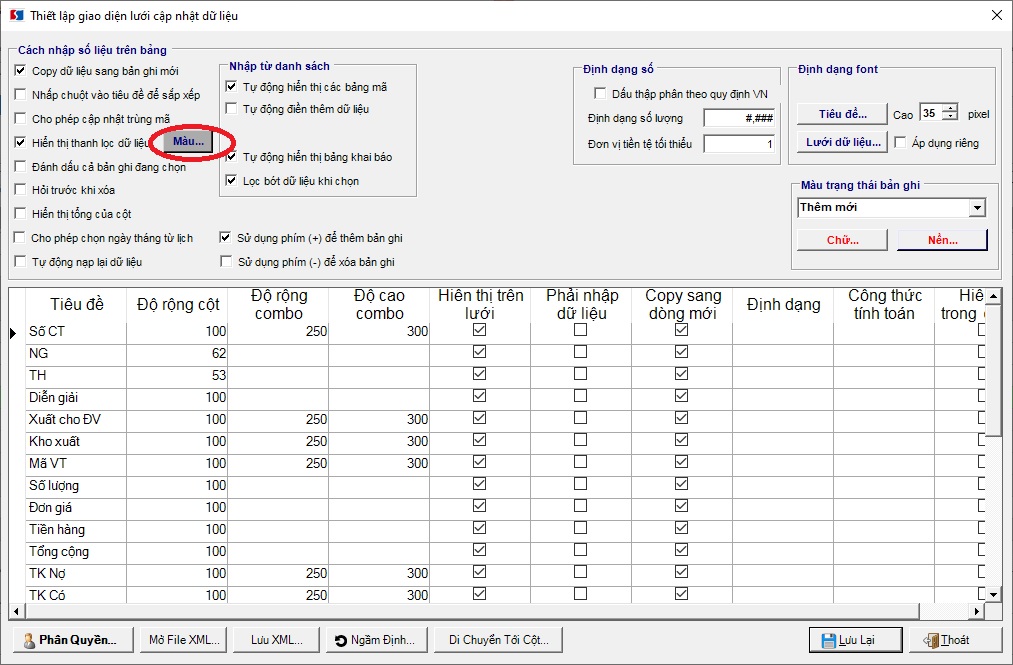Toggle Hiển thị trên lưới for Đơn giá row
The image size is (1013, 665).
tap(479, 506)
